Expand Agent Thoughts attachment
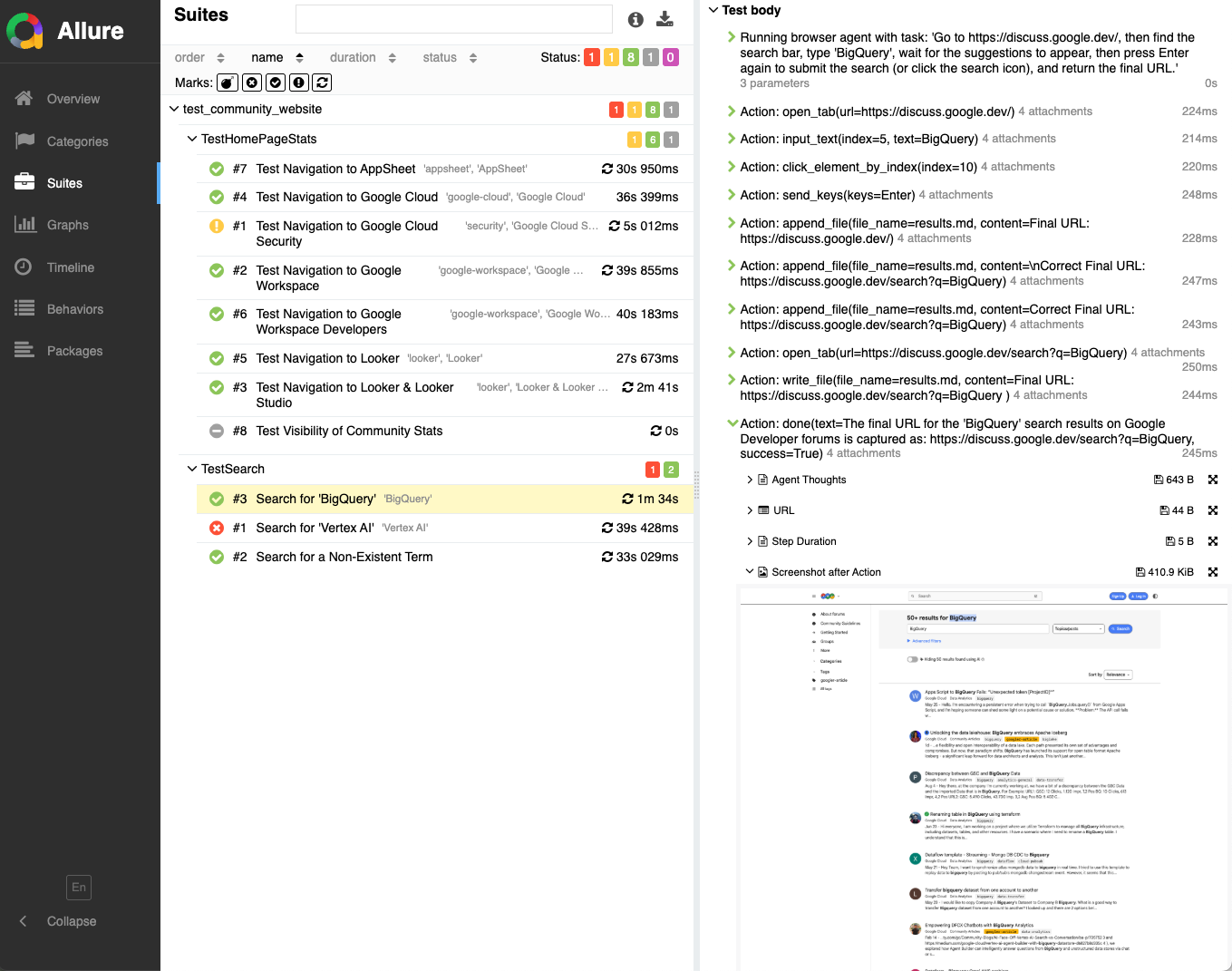The width and height of the screenshot is (1232, 971). coord(750,480)
